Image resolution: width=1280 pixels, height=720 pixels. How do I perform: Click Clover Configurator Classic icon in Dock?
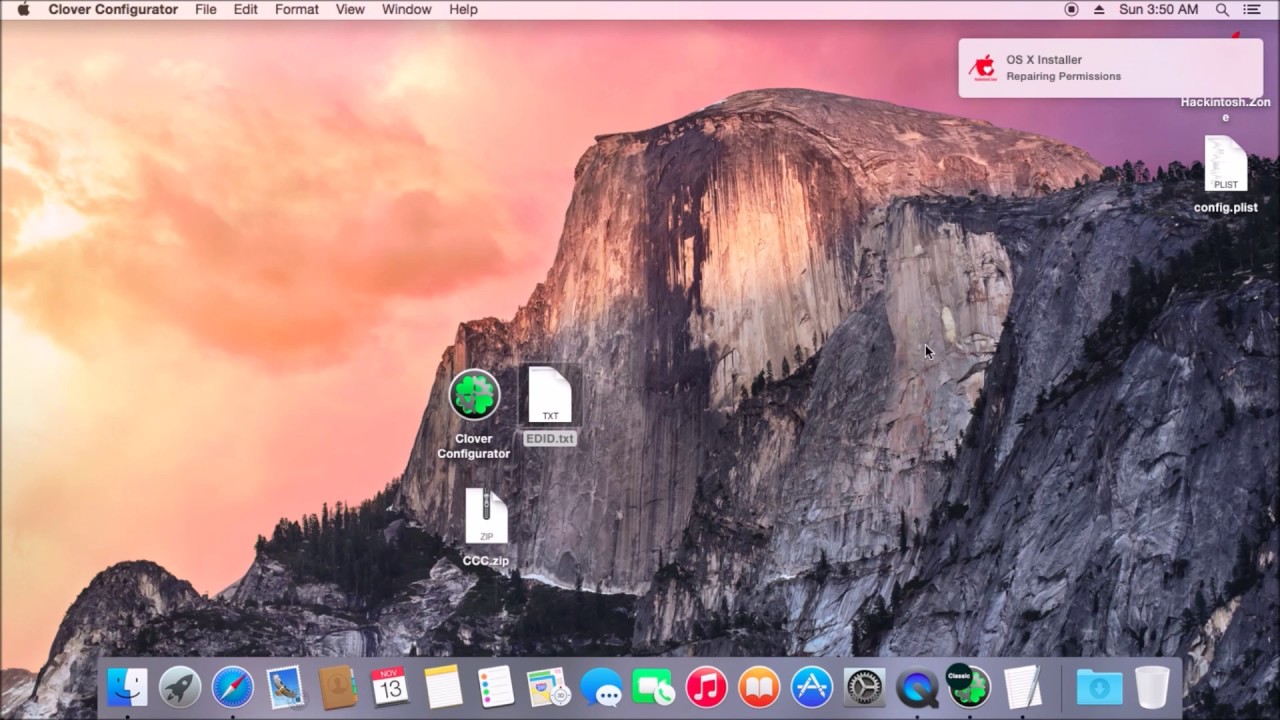tap(969, 686)
